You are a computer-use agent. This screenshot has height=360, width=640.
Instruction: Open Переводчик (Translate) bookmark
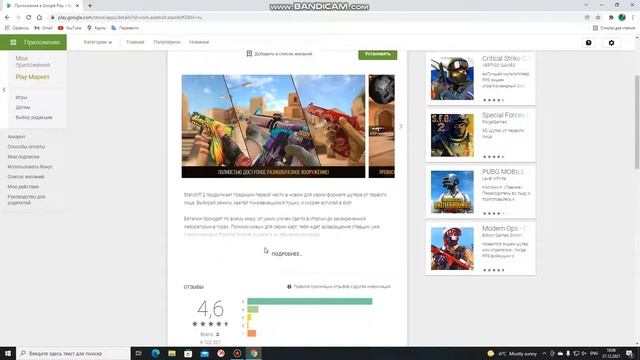125,28
